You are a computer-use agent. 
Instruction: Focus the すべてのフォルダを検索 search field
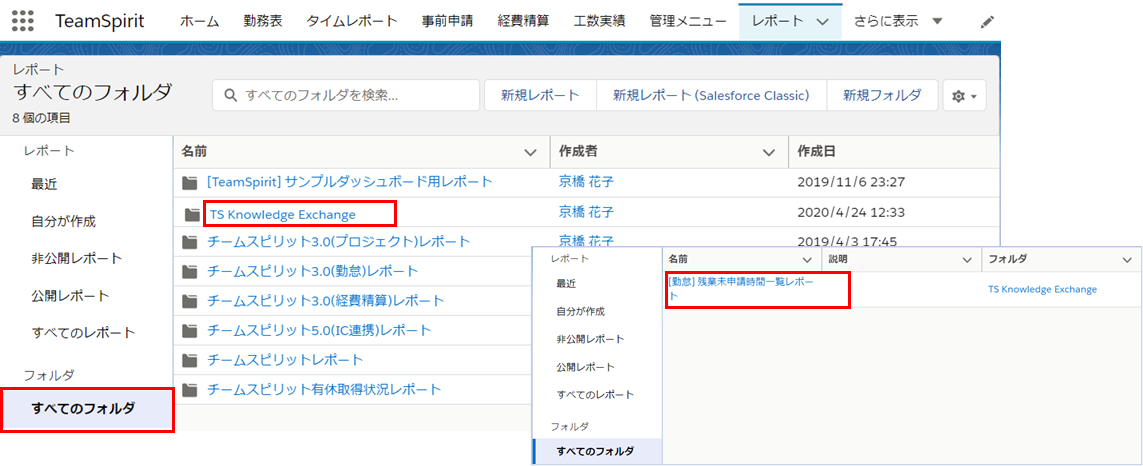[346, 96]
